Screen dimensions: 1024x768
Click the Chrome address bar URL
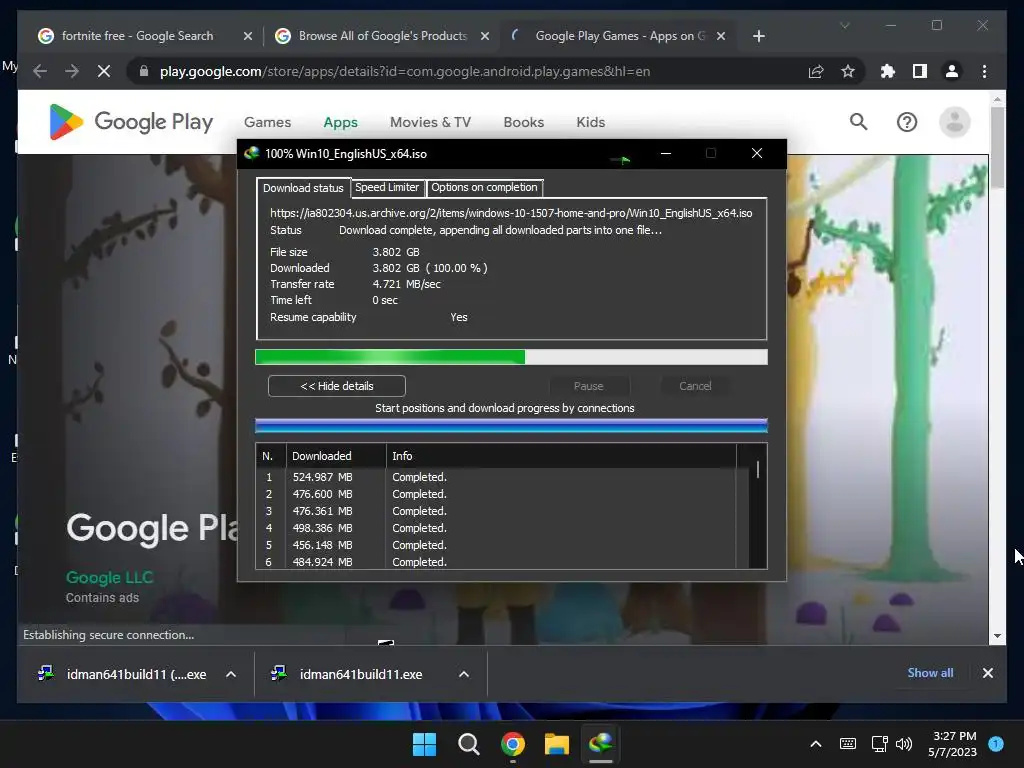click(x=405, y=71)
